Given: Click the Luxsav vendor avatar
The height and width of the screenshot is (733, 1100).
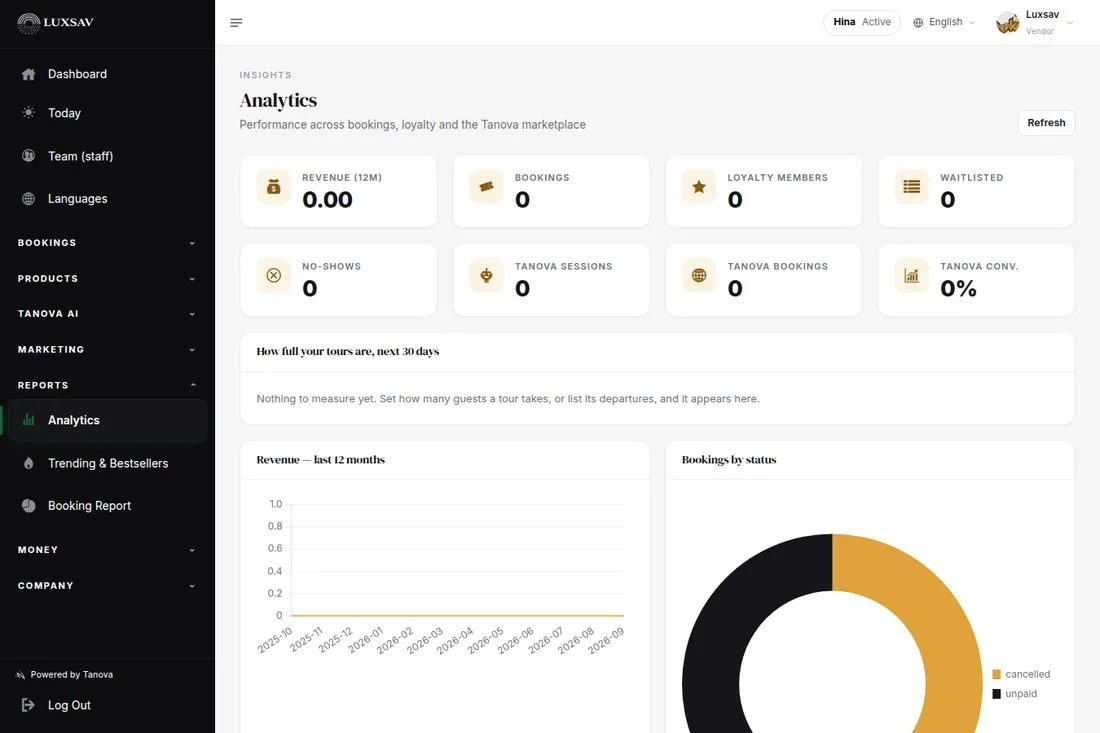Looking at the screenshot, I should pos(1007,22).
